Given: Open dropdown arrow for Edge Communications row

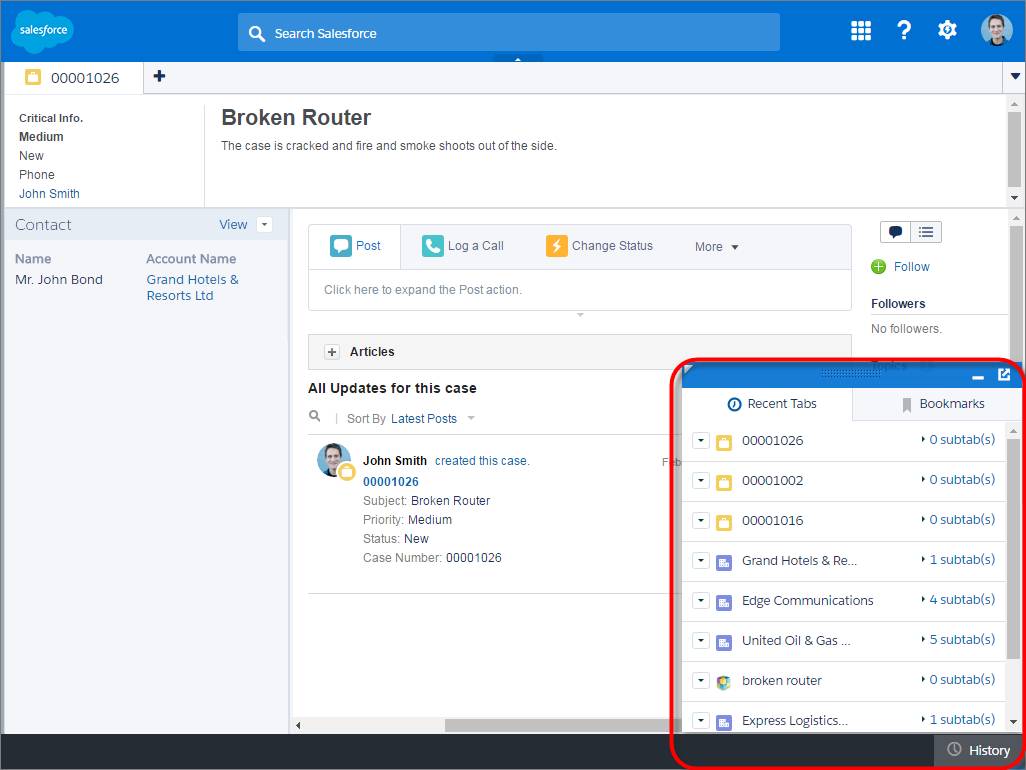Looking at the screenshot, I should 701,600.
